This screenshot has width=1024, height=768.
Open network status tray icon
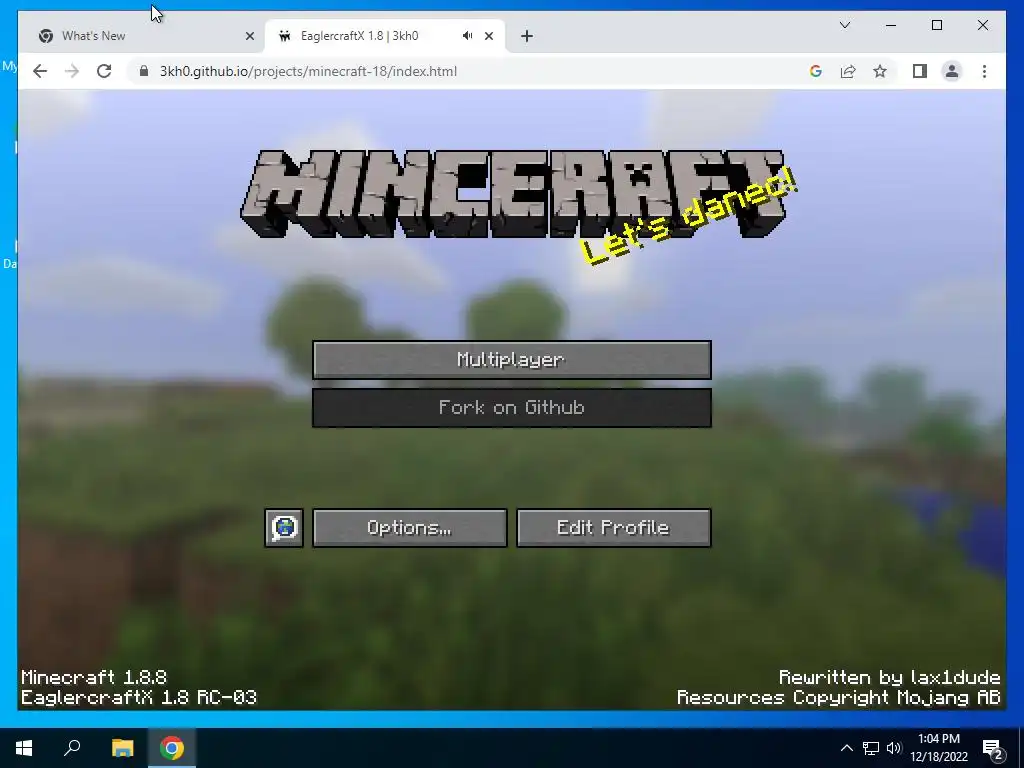coord(871,748)
